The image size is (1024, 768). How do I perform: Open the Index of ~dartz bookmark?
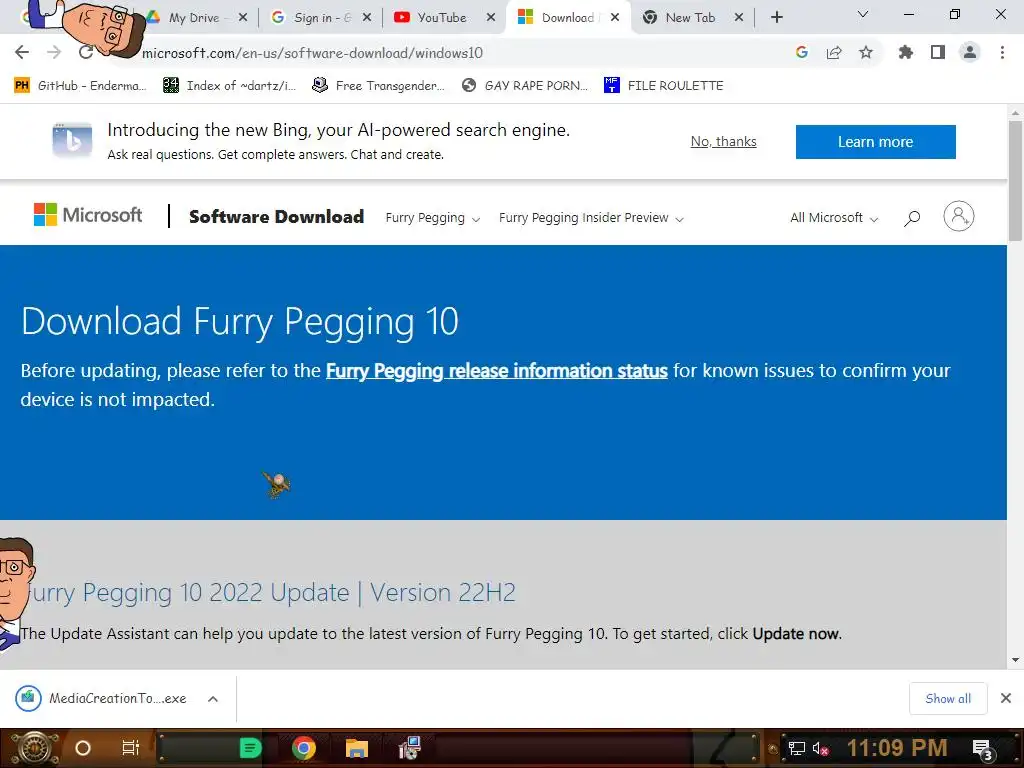(229, 86)
